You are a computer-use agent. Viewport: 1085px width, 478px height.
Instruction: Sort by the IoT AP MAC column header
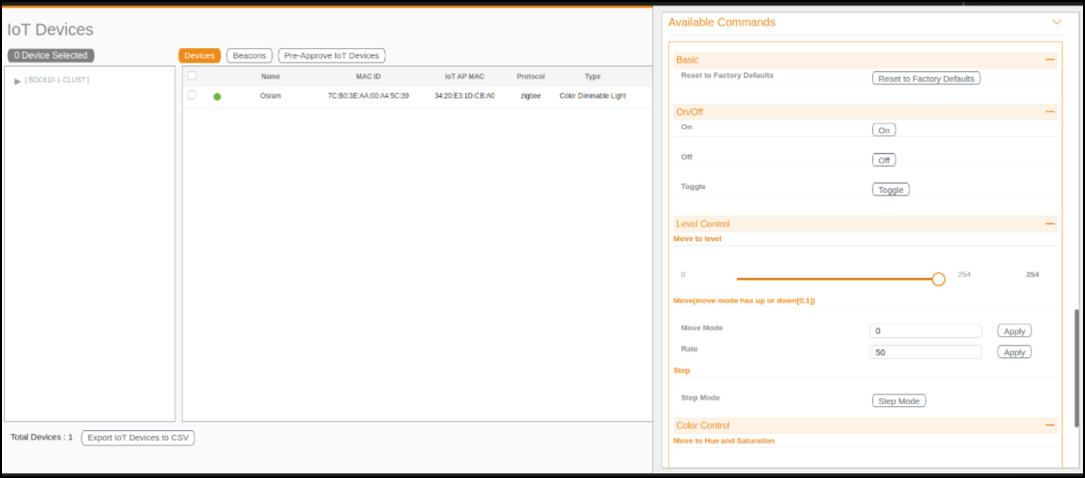click(464, 77)
